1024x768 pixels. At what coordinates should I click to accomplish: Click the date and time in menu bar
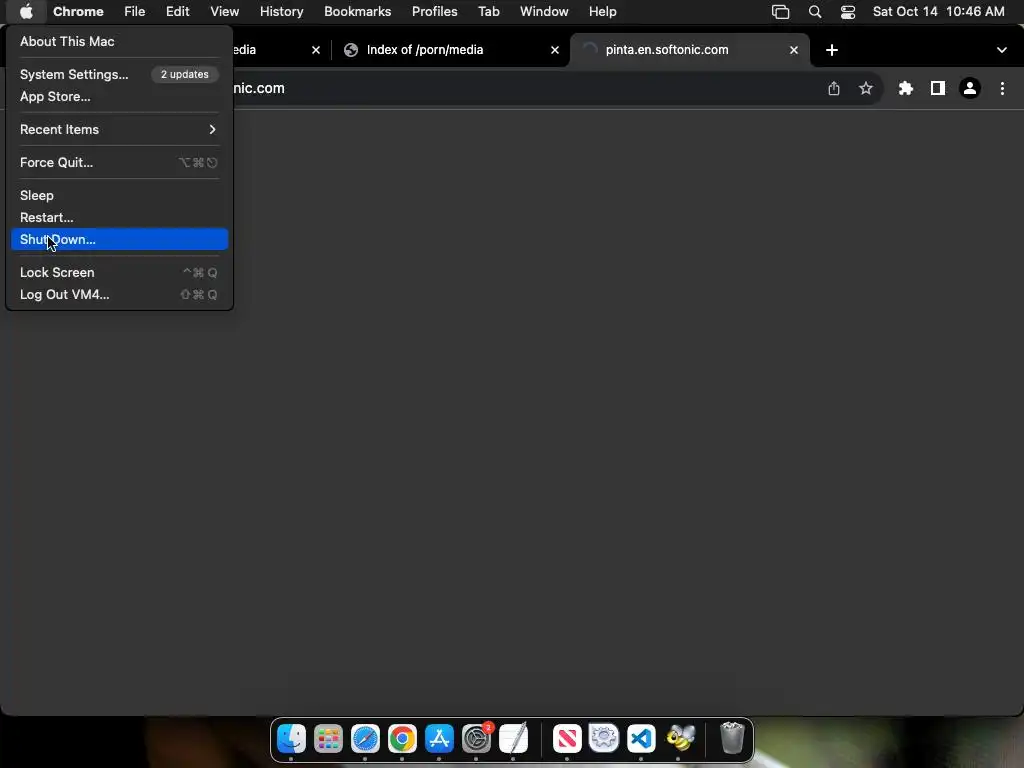(x=938, y=12)
